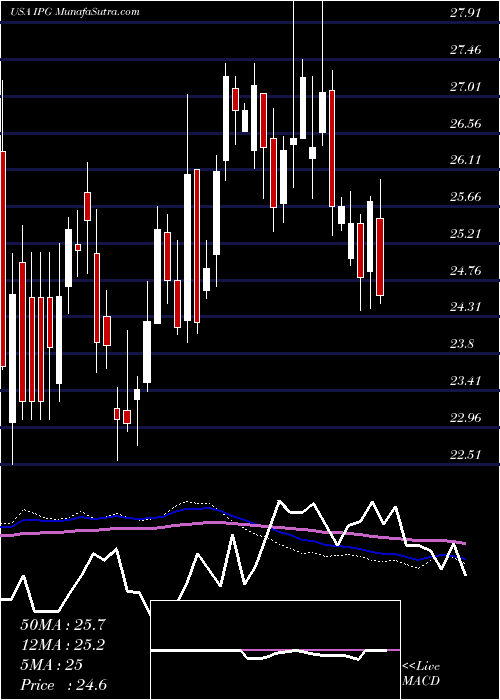
Task: Click the 27.01 price axis label
Action: pyautogui.click(x=466, y=86)
